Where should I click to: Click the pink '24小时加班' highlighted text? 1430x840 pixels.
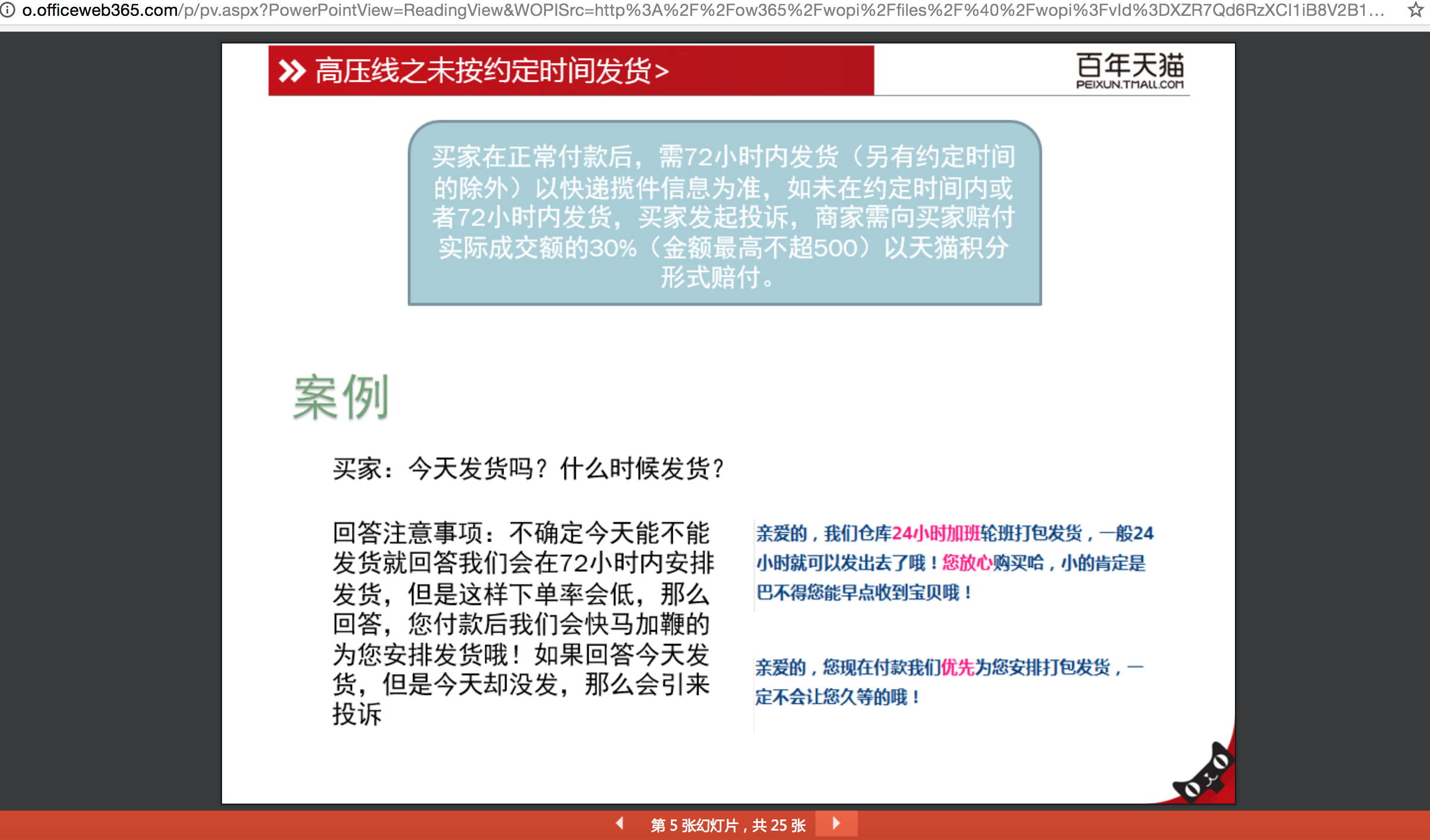tap(936, 533)
